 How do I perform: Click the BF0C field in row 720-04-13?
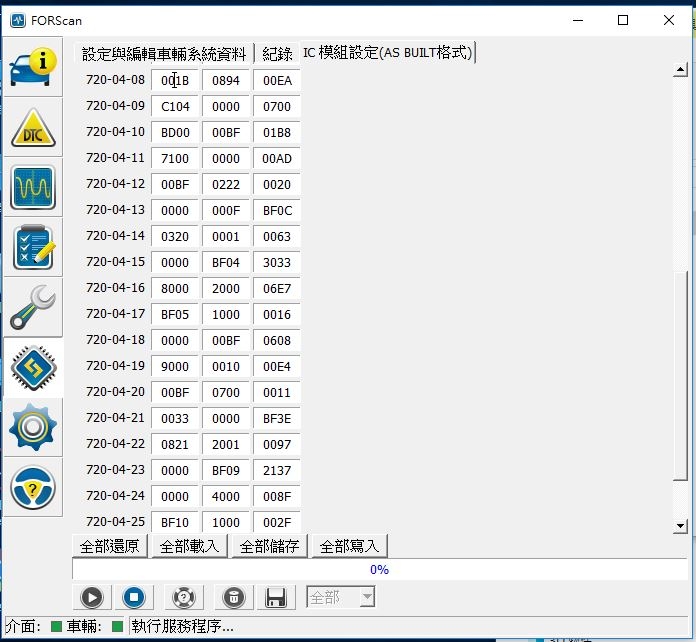(277, 210)
